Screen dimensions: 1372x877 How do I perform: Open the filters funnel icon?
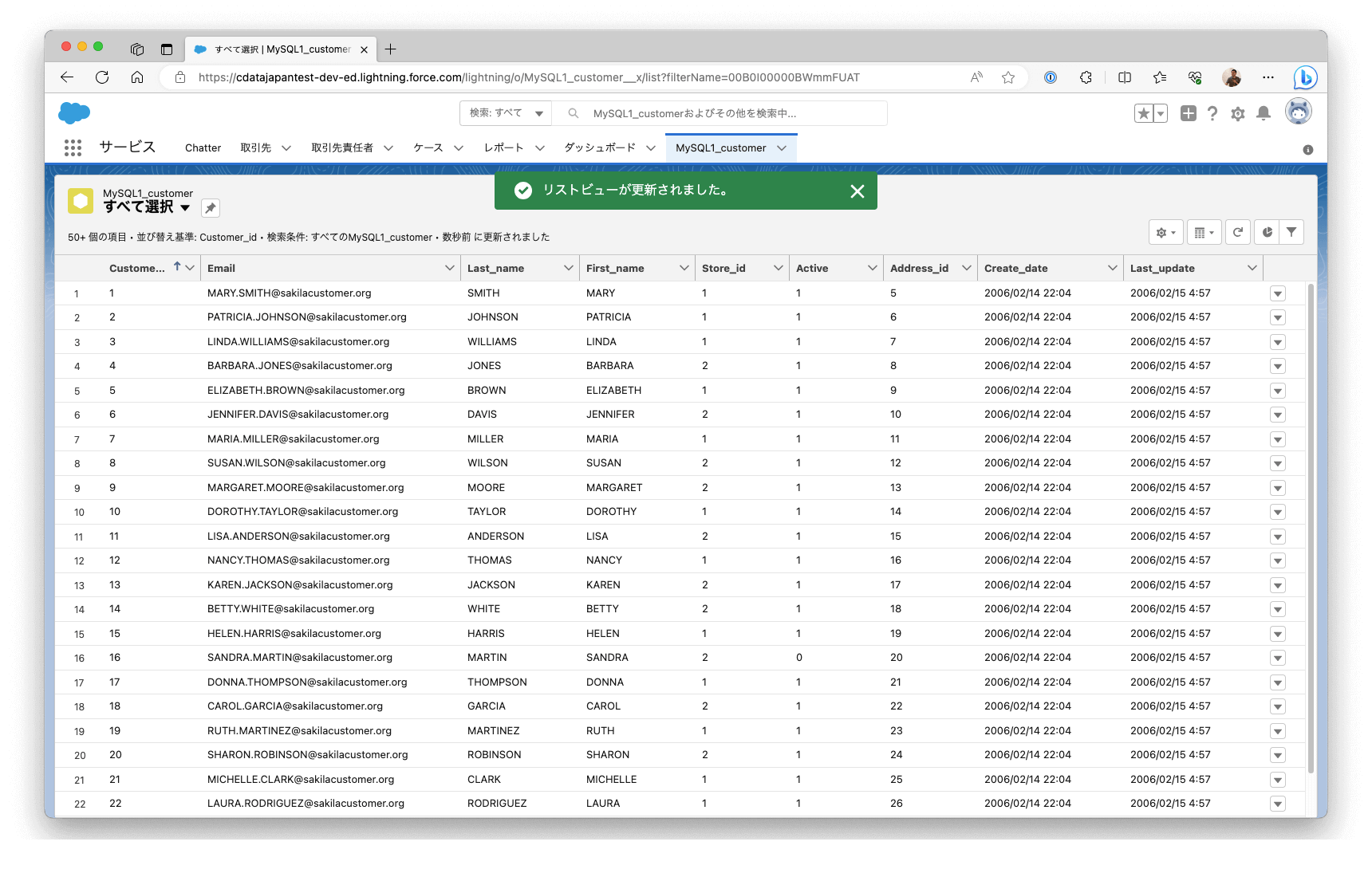(1291, 233)
